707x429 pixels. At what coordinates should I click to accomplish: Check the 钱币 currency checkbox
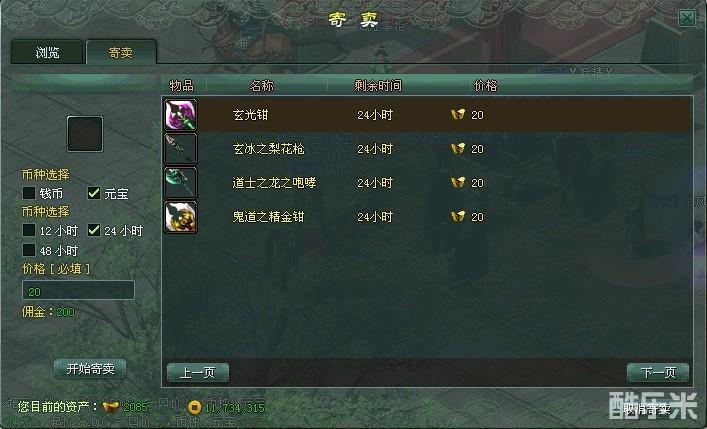pyautogui.click(x=29, y=193)
